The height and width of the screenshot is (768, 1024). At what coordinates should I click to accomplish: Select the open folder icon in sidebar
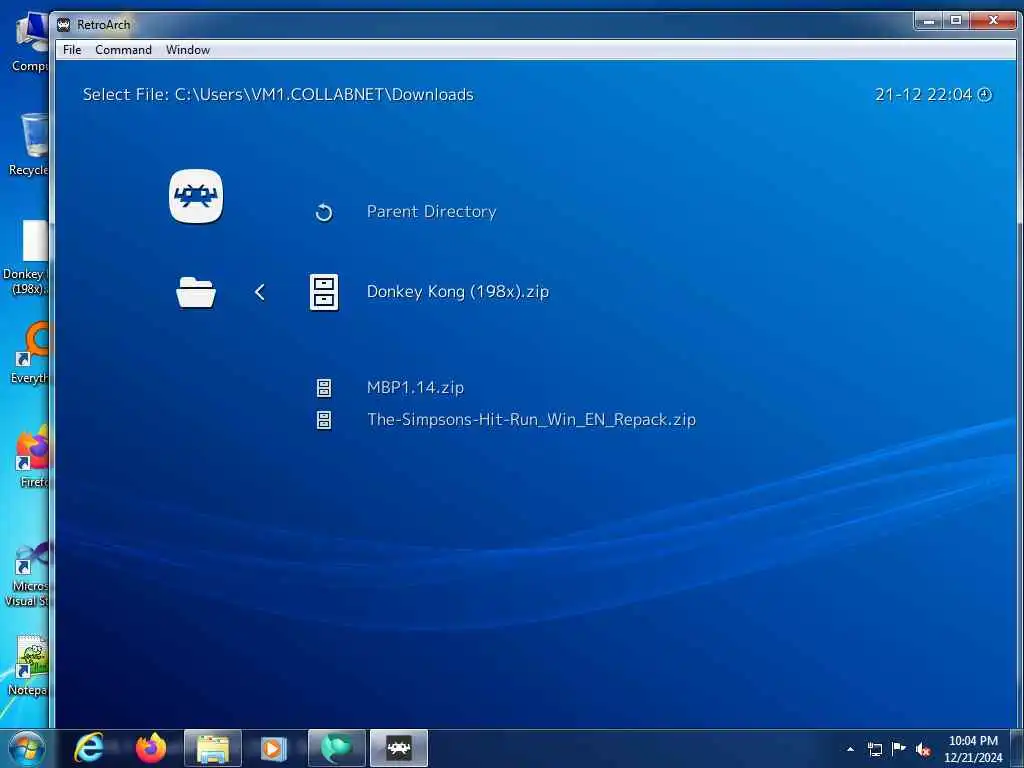click(196, 292)
